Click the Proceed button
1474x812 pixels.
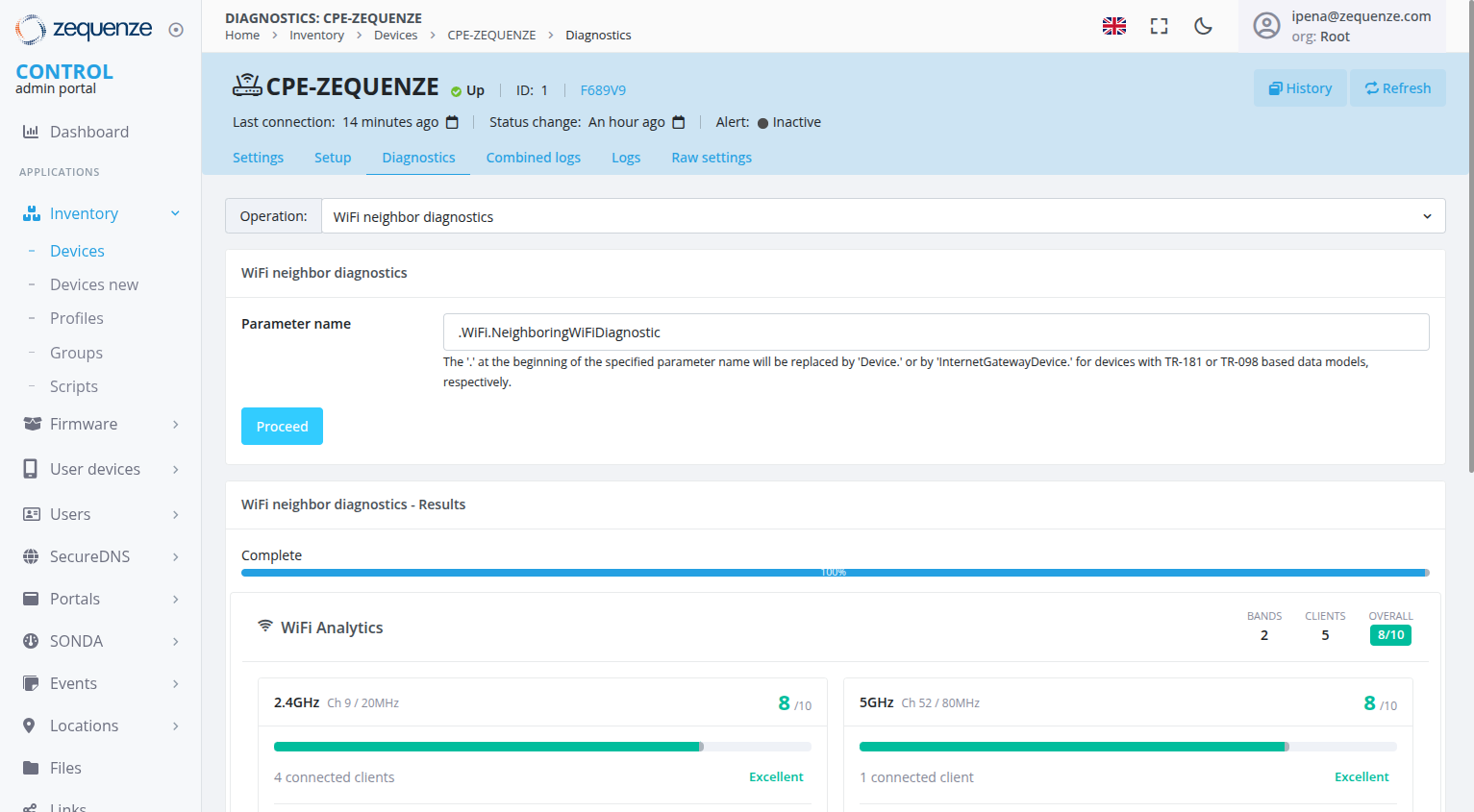pos(282,426)
